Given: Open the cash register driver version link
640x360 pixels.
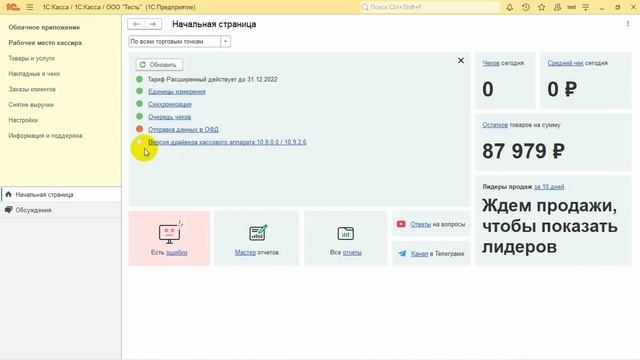Looking at the screenshot, I should [227, 142].
